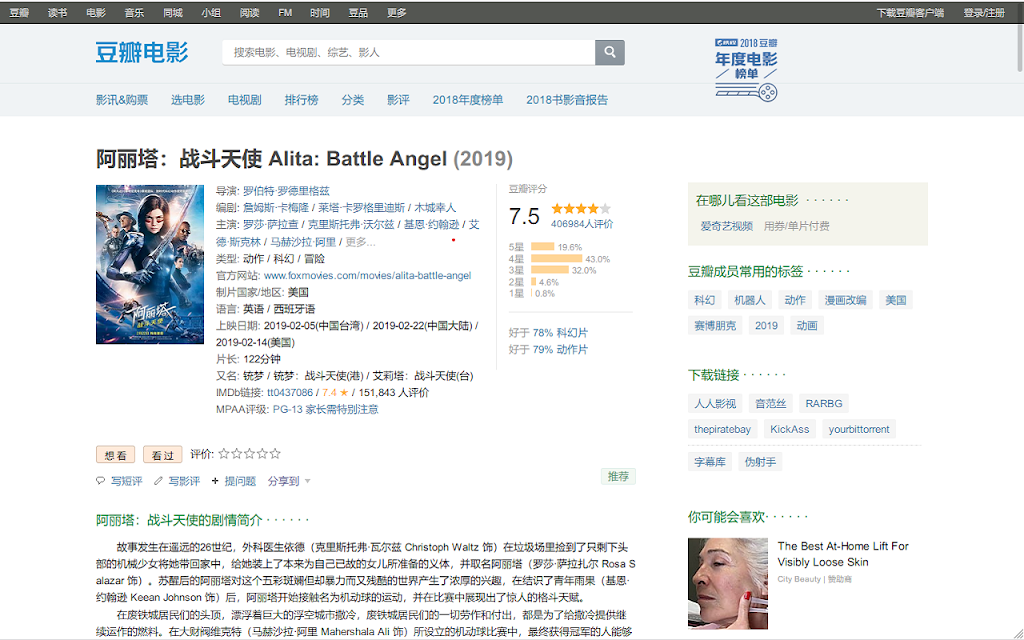
Task: Open 同城 in the top navigation
Action: click(x=173, y=12)
